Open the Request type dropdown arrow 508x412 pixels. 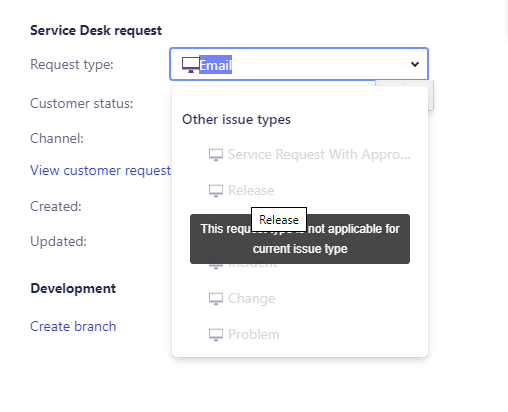click(x=415, y=64)
